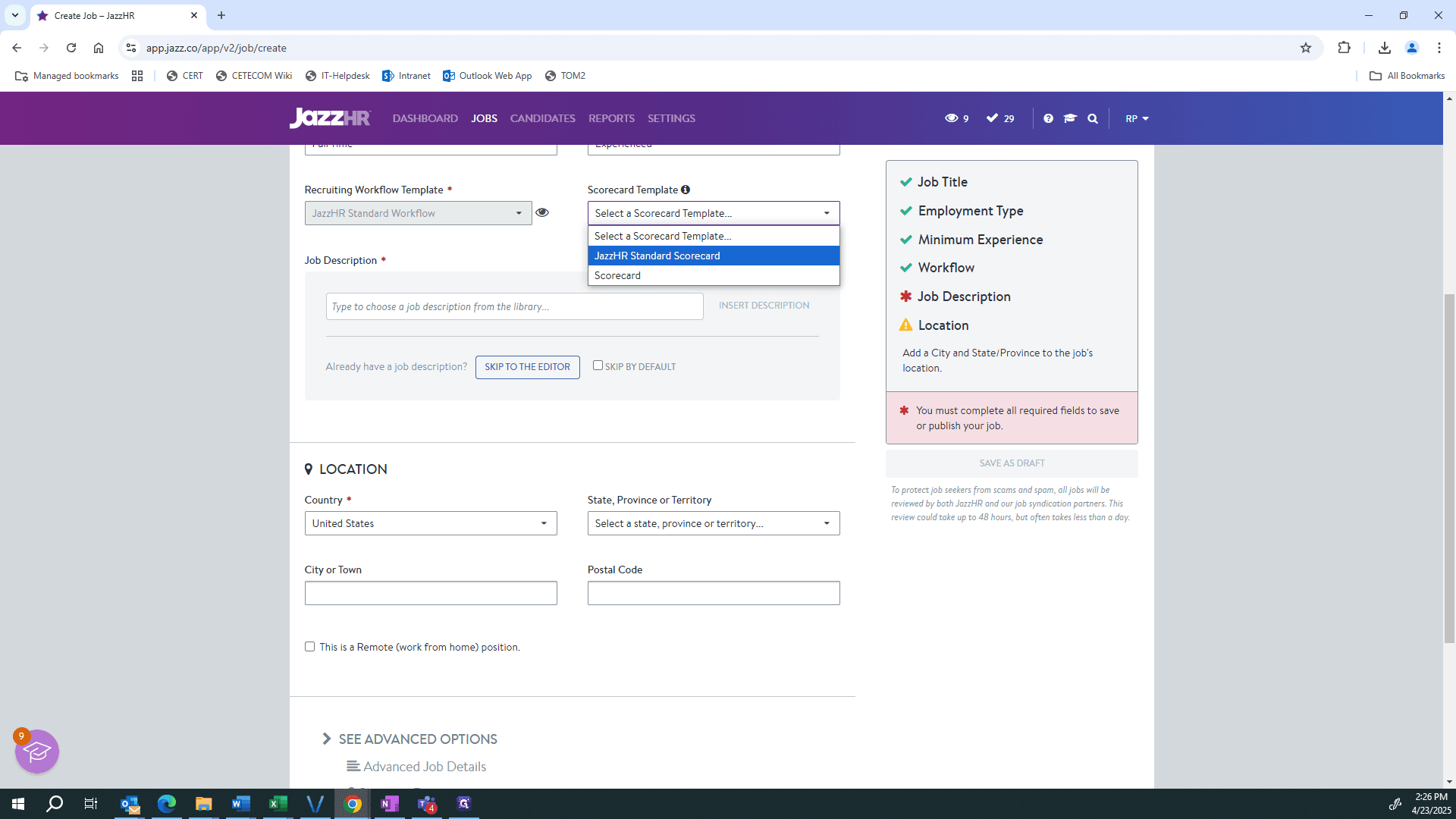Click the Insert Description button

[764, 306]
